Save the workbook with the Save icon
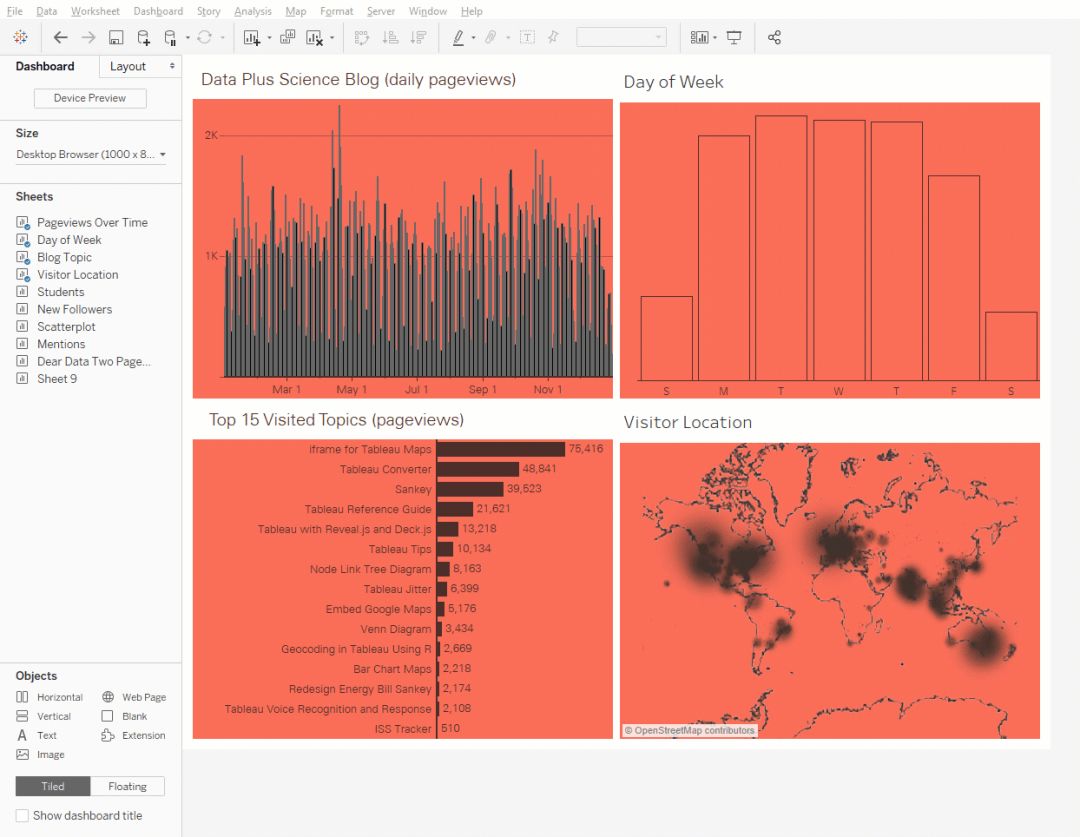Image resolution: width=1080 pixels, height=837 pixels. (x=116, y=37)
